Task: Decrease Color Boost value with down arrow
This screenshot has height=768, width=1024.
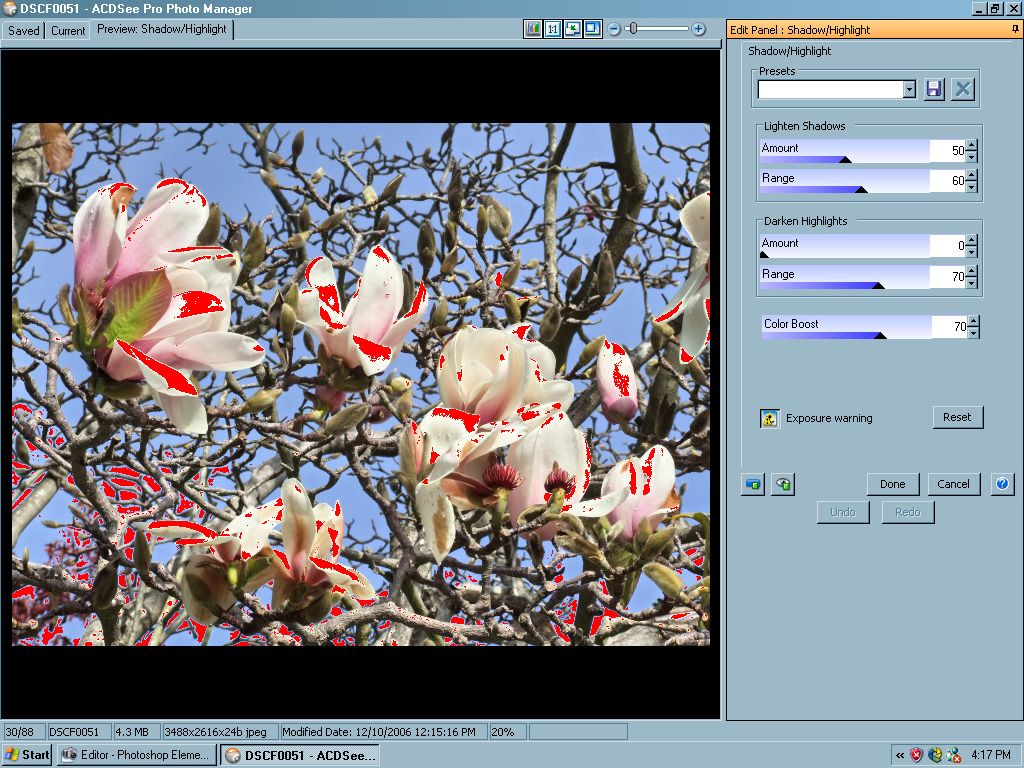Action: click(x=973, y=332)
